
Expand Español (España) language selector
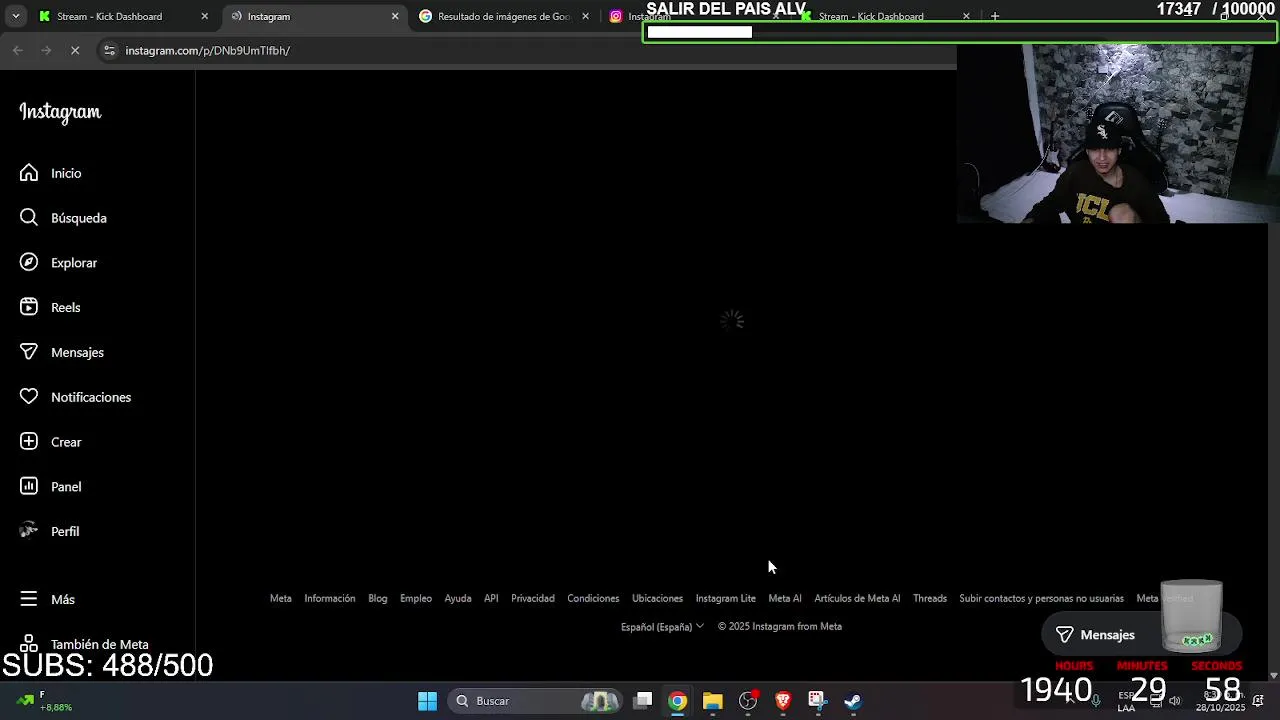662,627
